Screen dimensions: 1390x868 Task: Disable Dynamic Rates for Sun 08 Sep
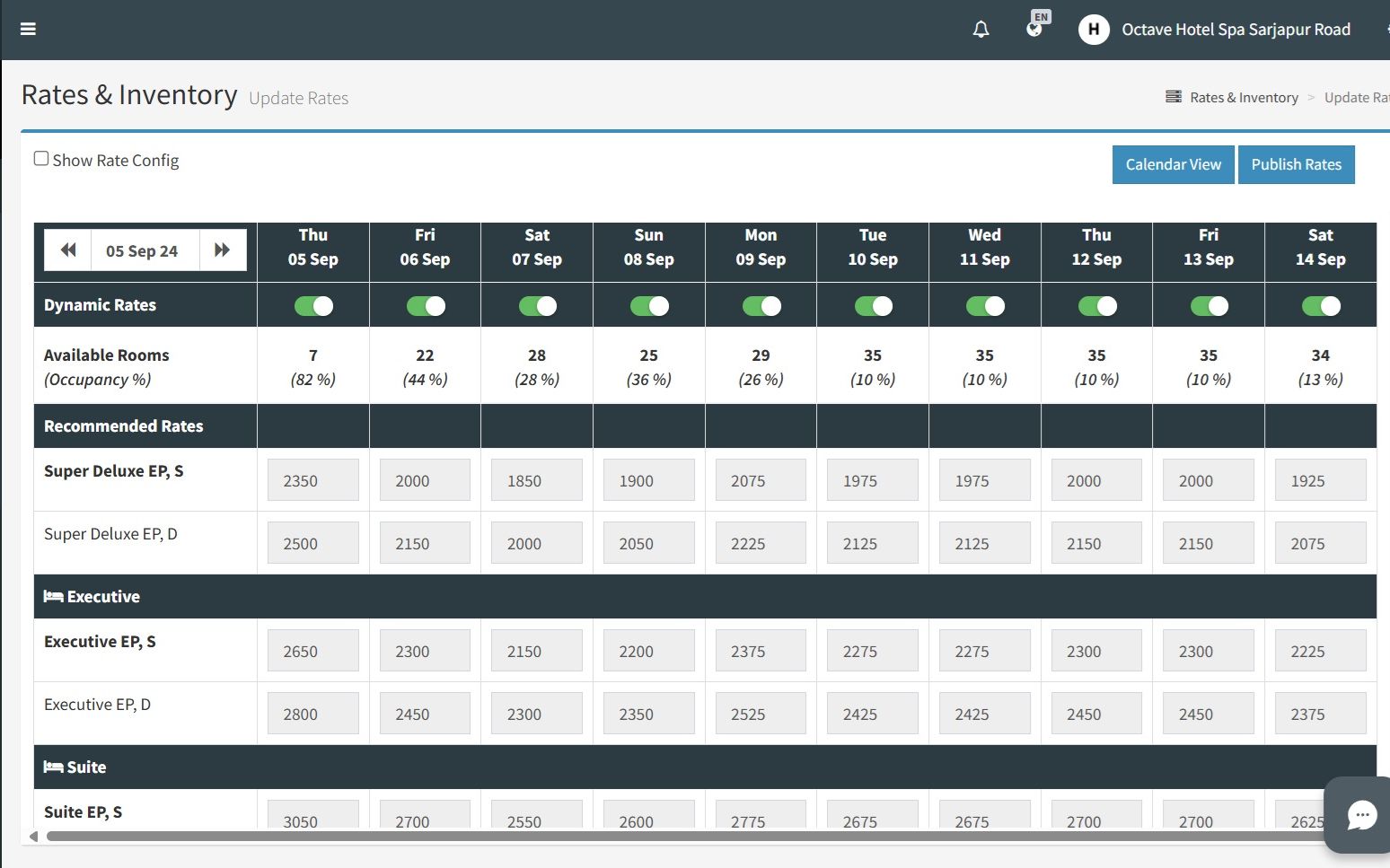pyautogui.click(x=649, y=306)
